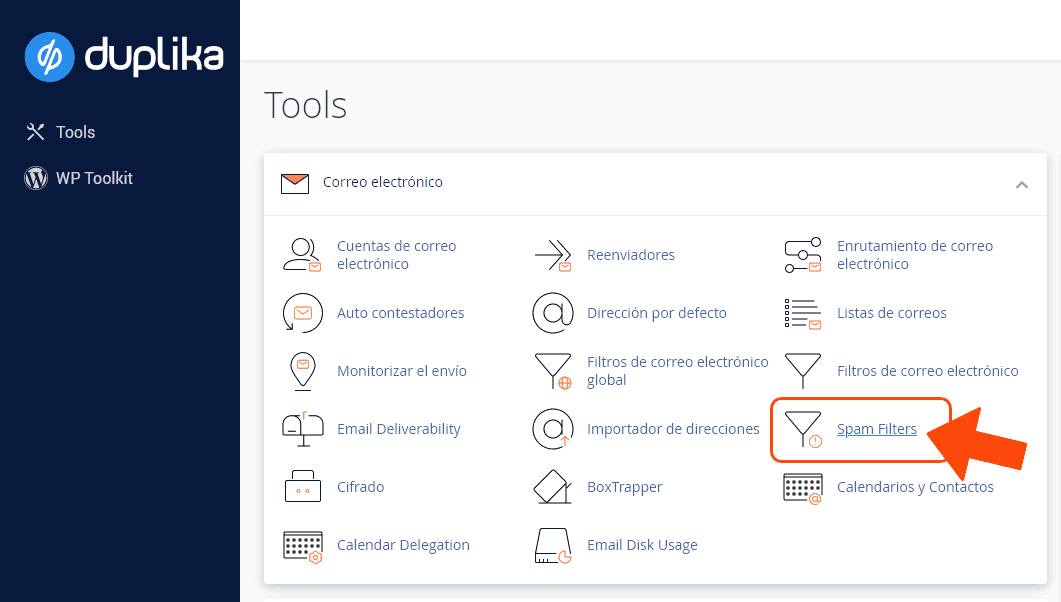
Task: Open the Spam Filters link
Action: [x=876, y=429]
